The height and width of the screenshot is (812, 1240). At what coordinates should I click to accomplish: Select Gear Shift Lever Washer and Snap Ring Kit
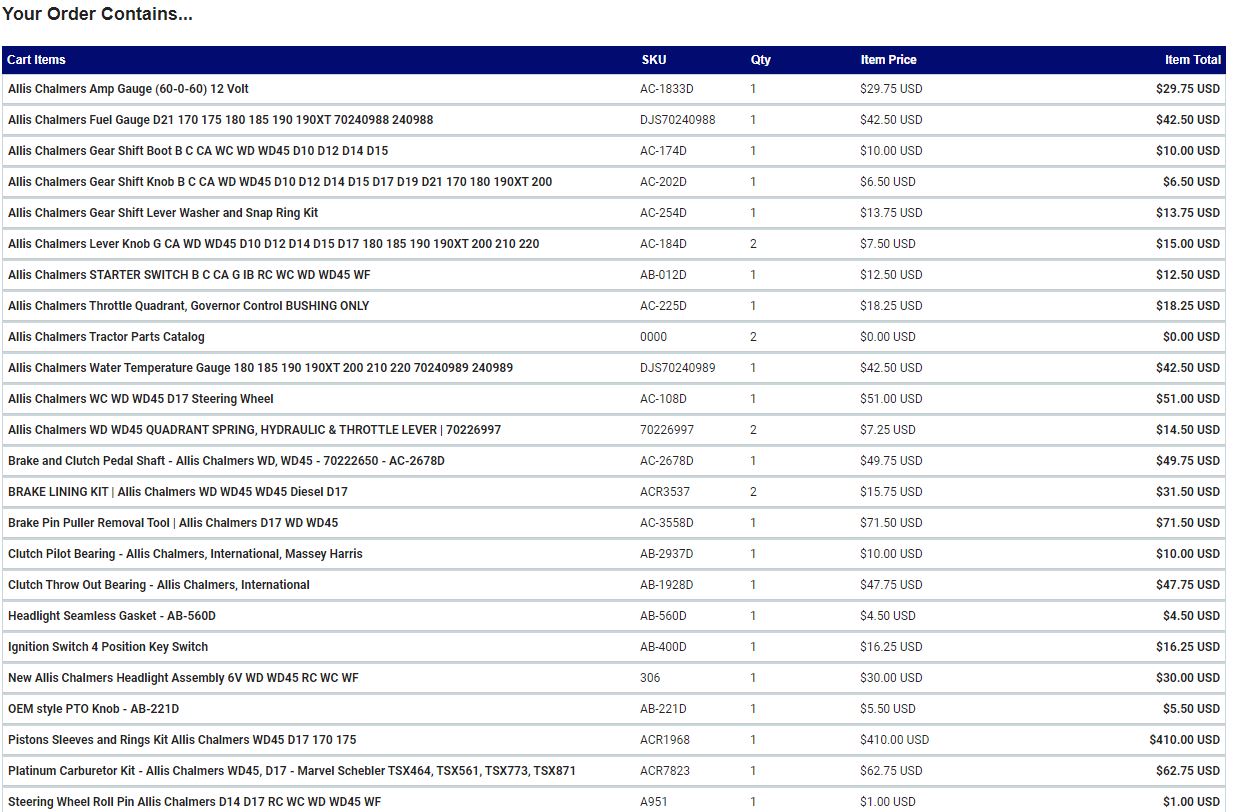point(163,213)
